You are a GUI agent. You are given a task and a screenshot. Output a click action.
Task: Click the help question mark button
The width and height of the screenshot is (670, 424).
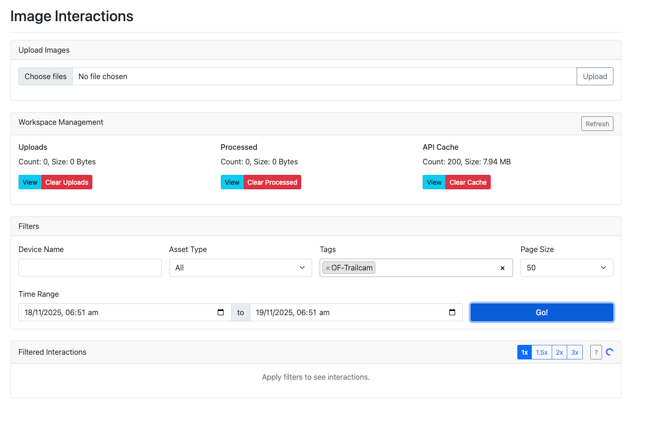(x=596, y=352)
